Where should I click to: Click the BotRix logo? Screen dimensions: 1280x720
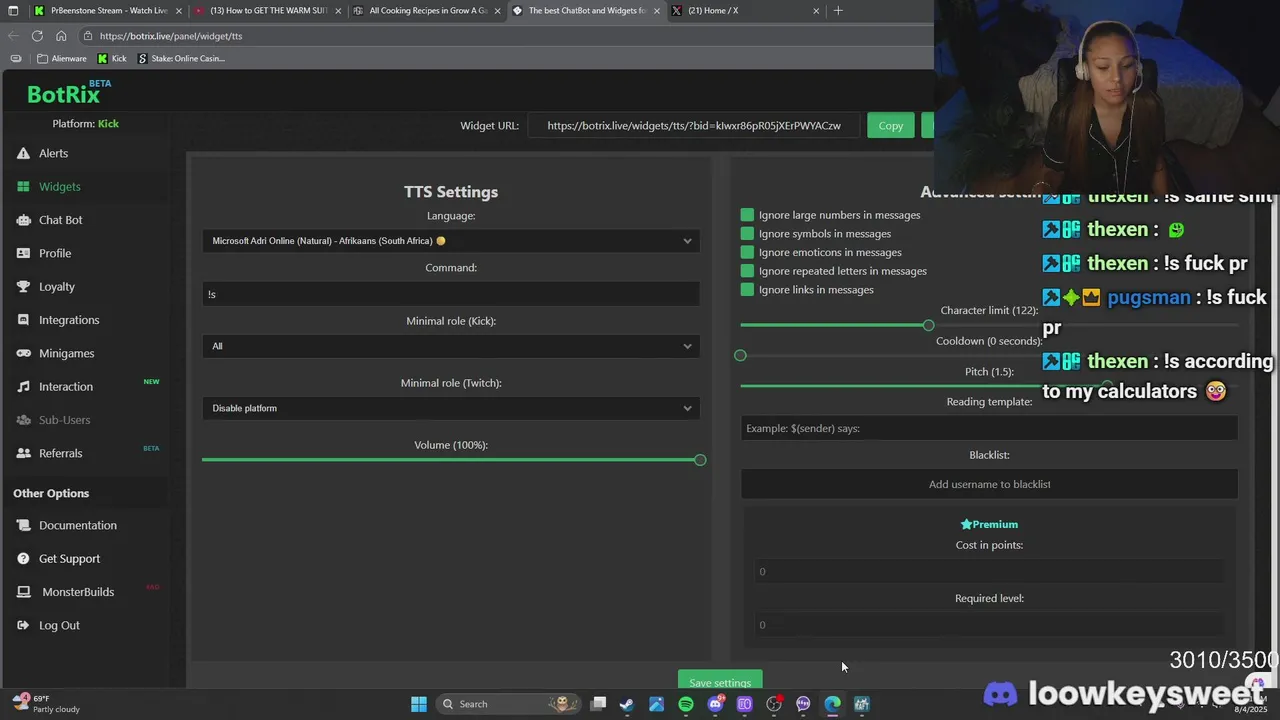pyautogui.click(x=66, y=94)
